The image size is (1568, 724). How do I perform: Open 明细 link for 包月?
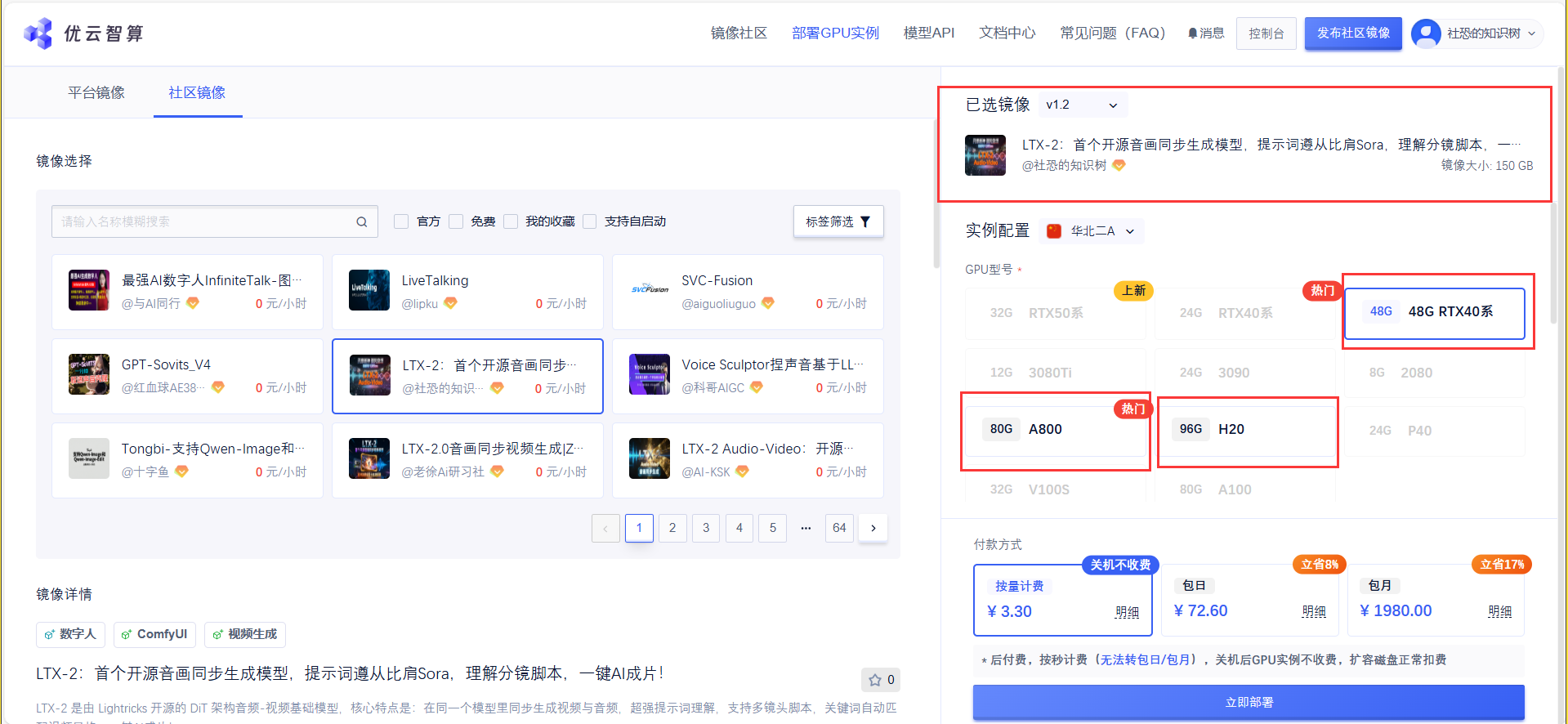(1500, 611)
